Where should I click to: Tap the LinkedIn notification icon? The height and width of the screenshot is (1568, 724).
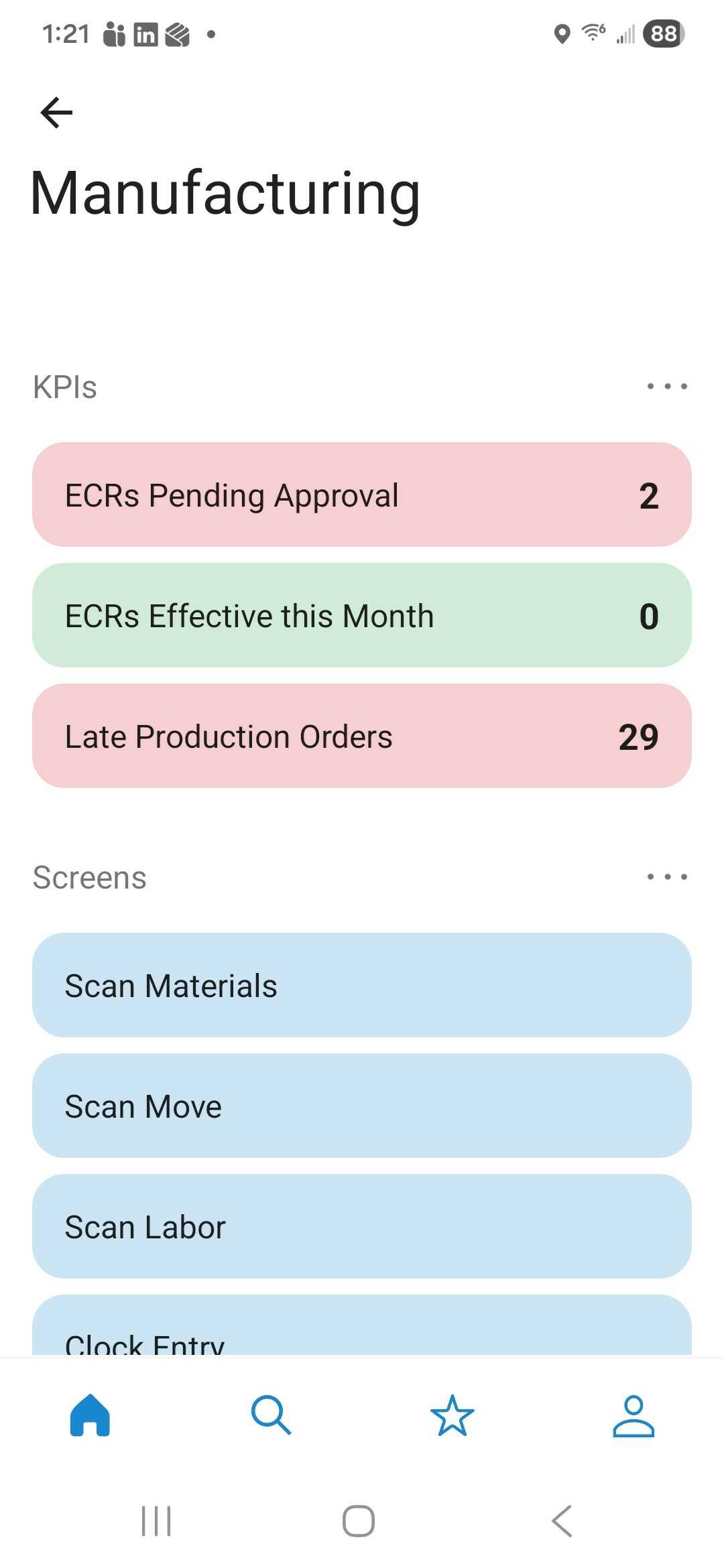tap(145, 34)
